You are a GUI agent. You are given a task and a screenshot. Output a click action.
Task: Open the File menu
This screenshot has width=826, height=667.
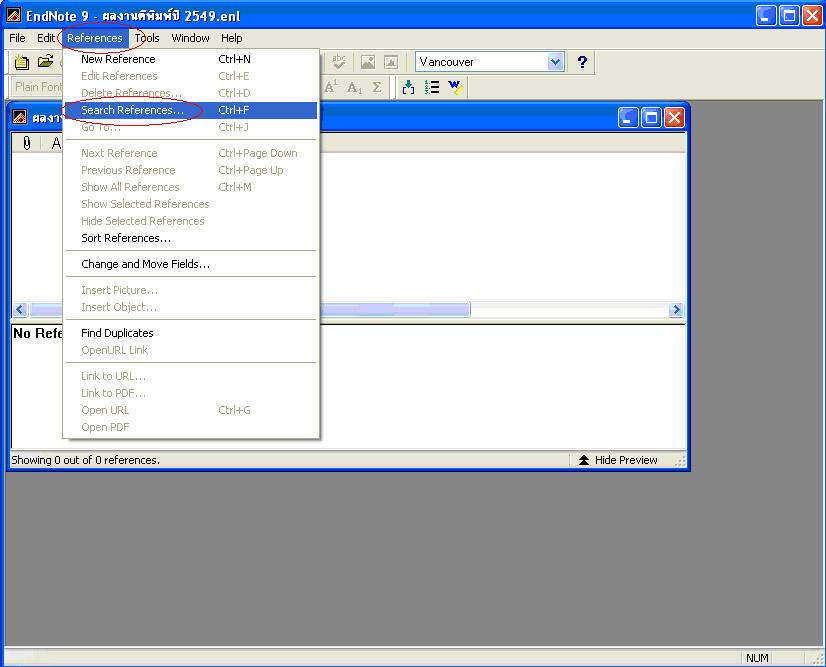(x=17, y=38)
